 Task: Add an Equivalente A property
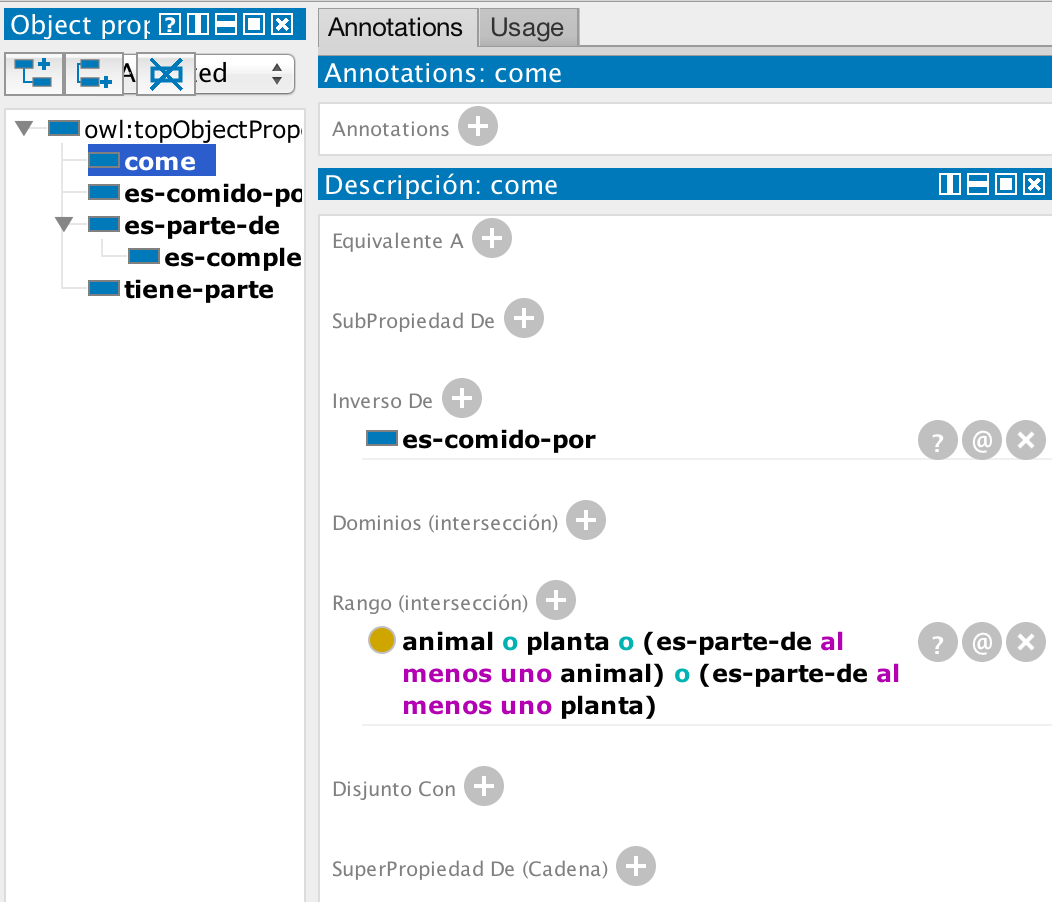pyautogui.click(x=492, y=238)
